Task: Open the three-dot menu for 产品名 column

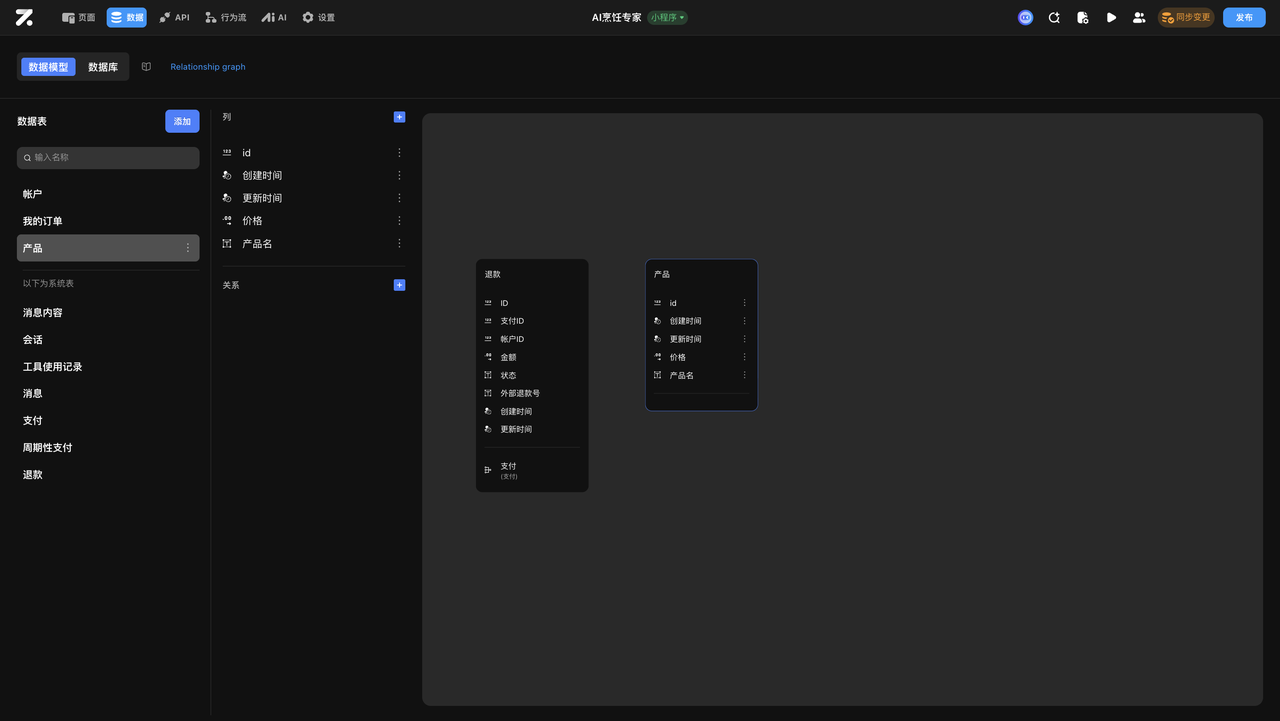Action: [x=399, y=243]
